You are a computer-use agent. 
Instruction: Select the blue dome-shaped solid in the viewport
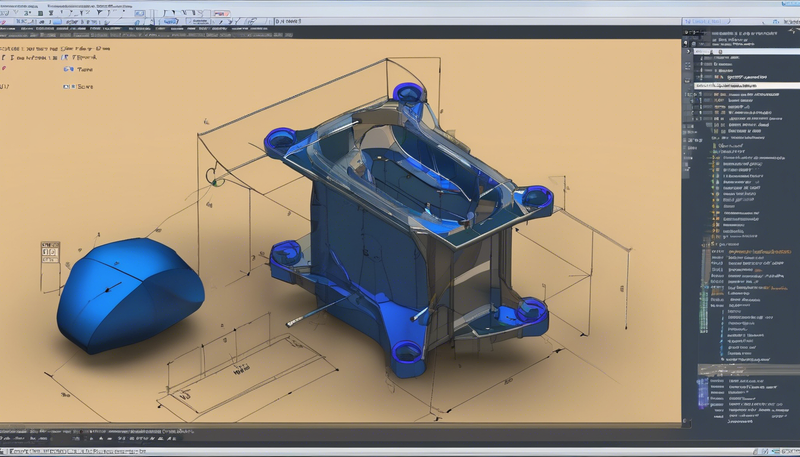tap(130, 295)
